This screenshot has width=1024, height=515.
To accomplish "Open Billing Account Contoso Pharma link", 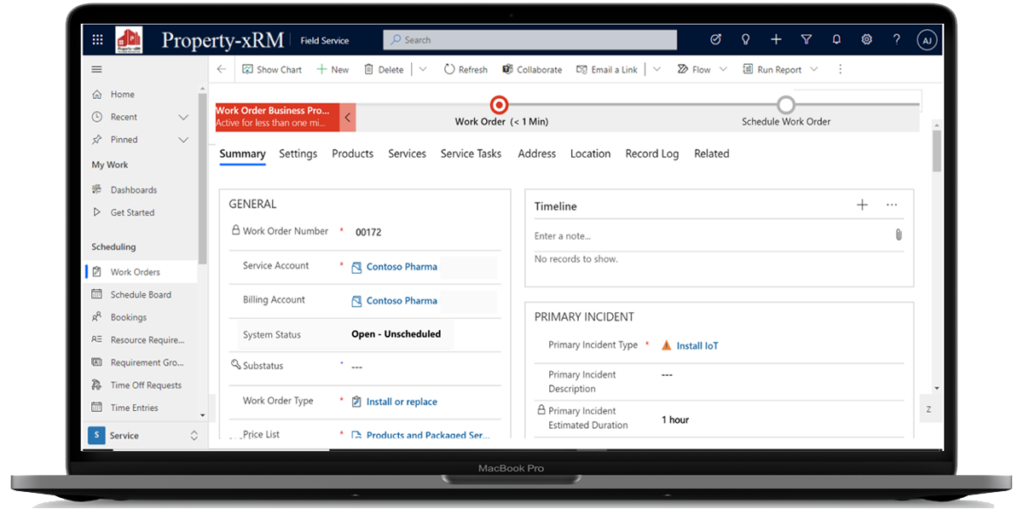I will (x=402, y=301).
